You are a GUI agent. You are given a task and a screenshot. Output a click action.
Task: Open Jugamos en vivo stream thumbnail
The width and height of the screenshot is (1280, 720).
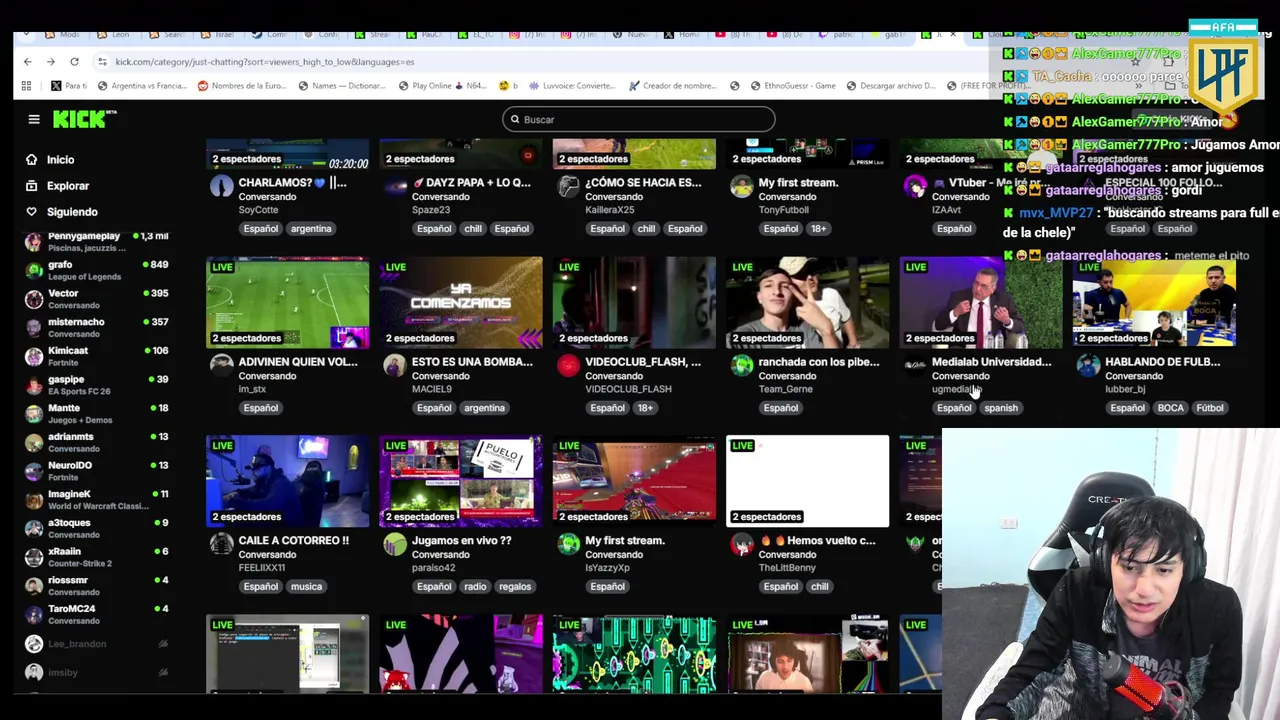[x=461, y=481]
